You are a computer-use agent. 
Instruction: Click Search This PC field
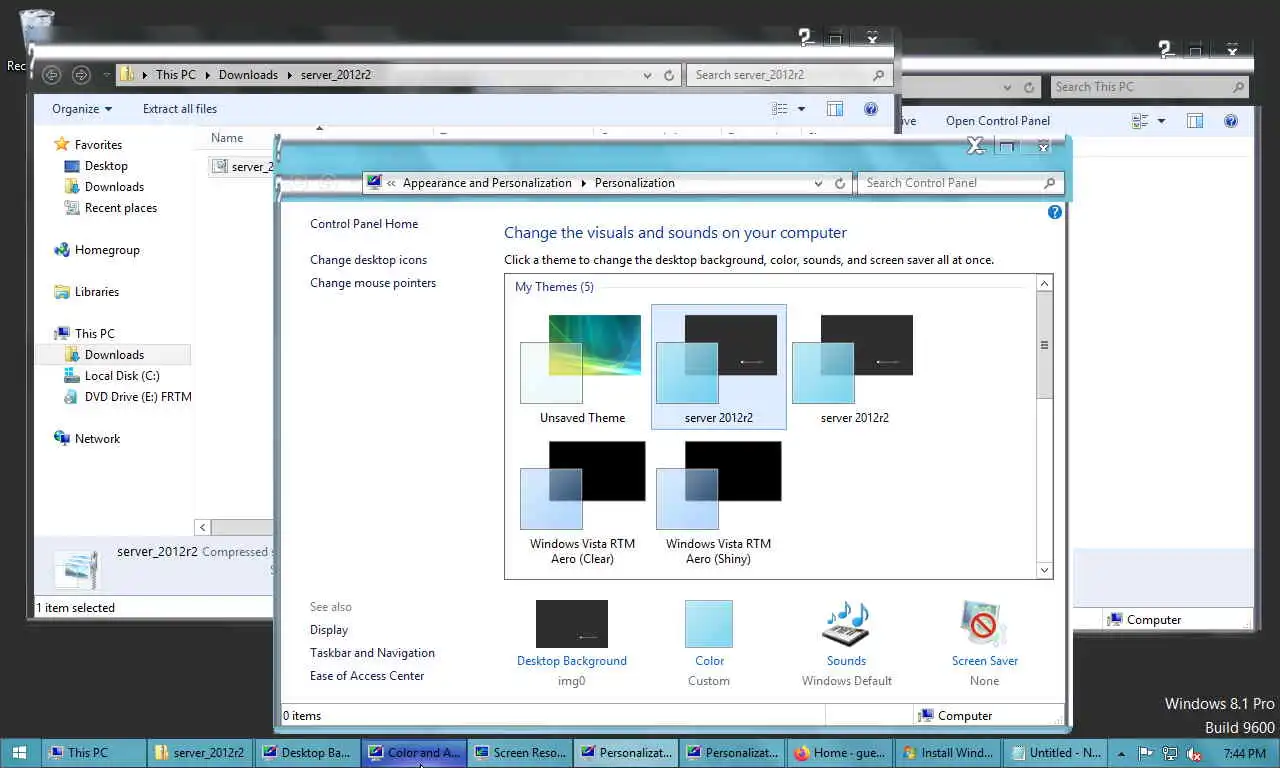pos(1150,87)
